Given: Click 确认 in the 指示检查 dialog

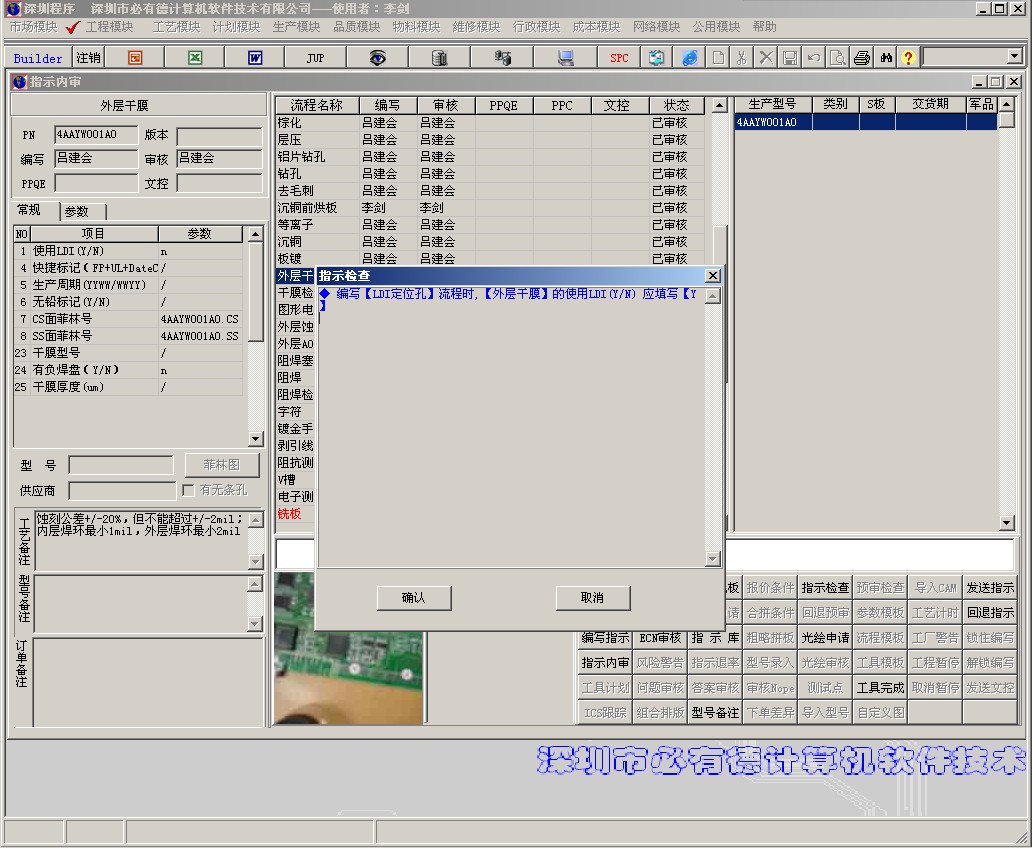Looking at the screenshot, I should (413, 598).
